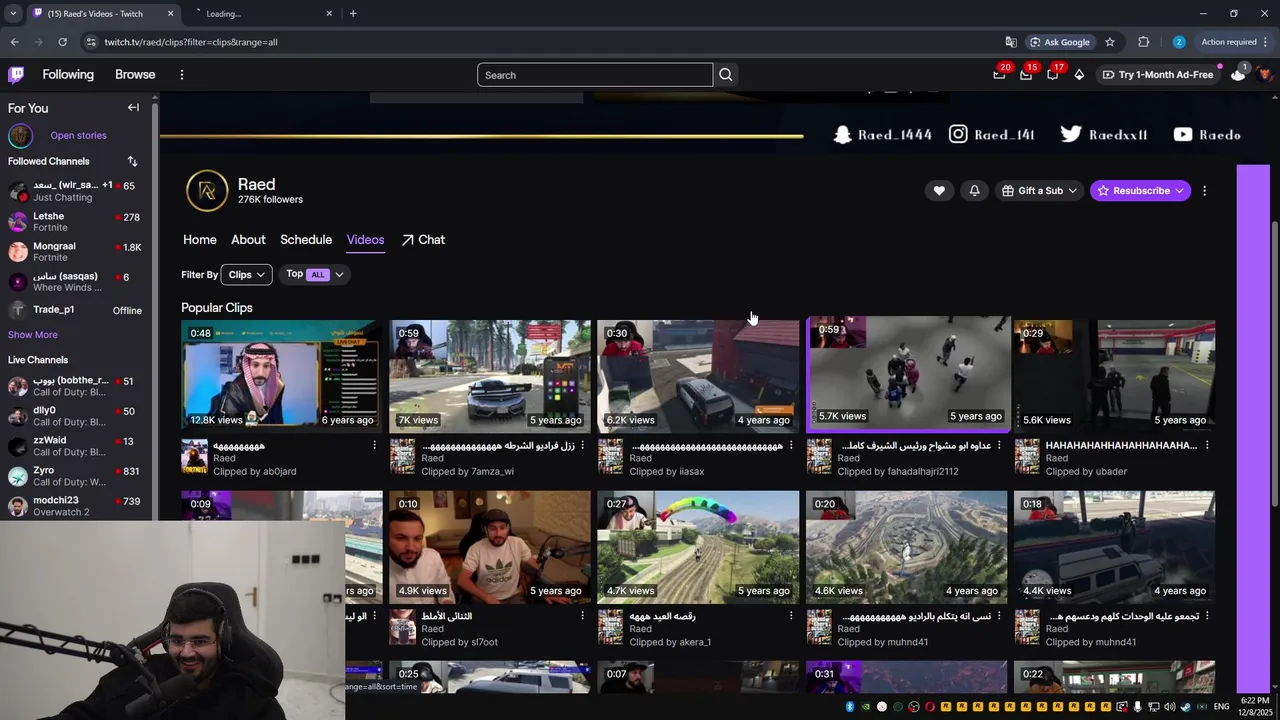
Task: Click the search magnifier button
Action: pyautogui.click(x=726, y=75)
